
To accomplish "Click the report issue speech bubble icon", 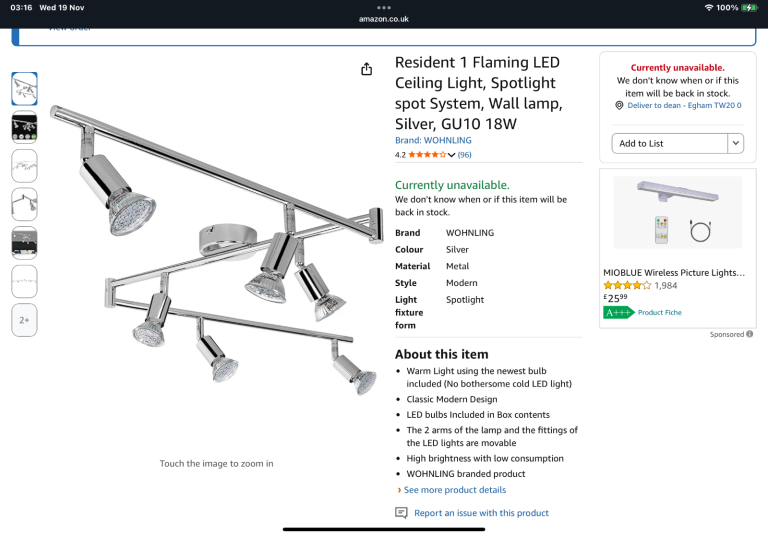I will 401,513.
